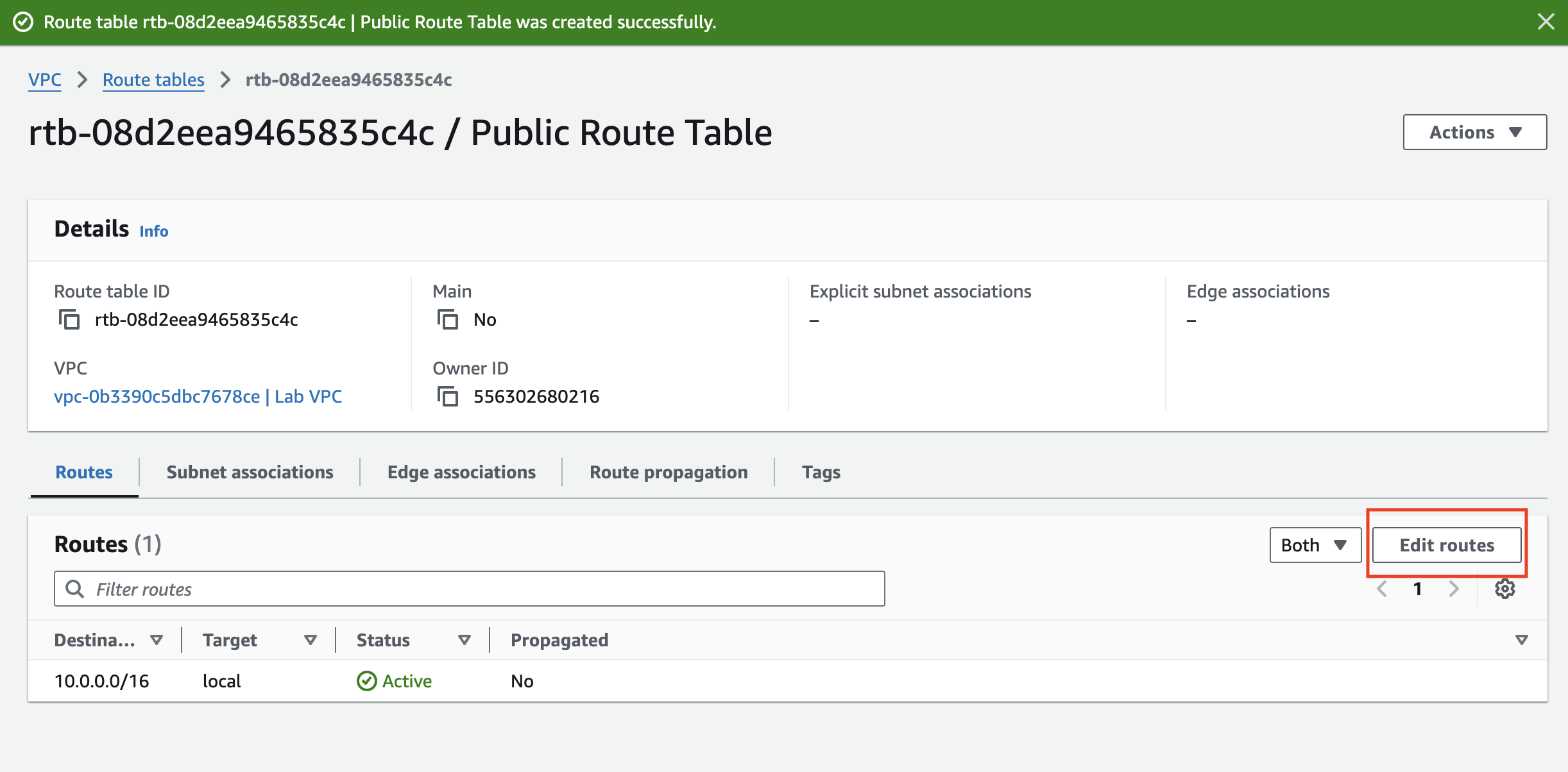Copy the Owner ID 556302680216
1568x772 pixels.
(x=447, y=396)
